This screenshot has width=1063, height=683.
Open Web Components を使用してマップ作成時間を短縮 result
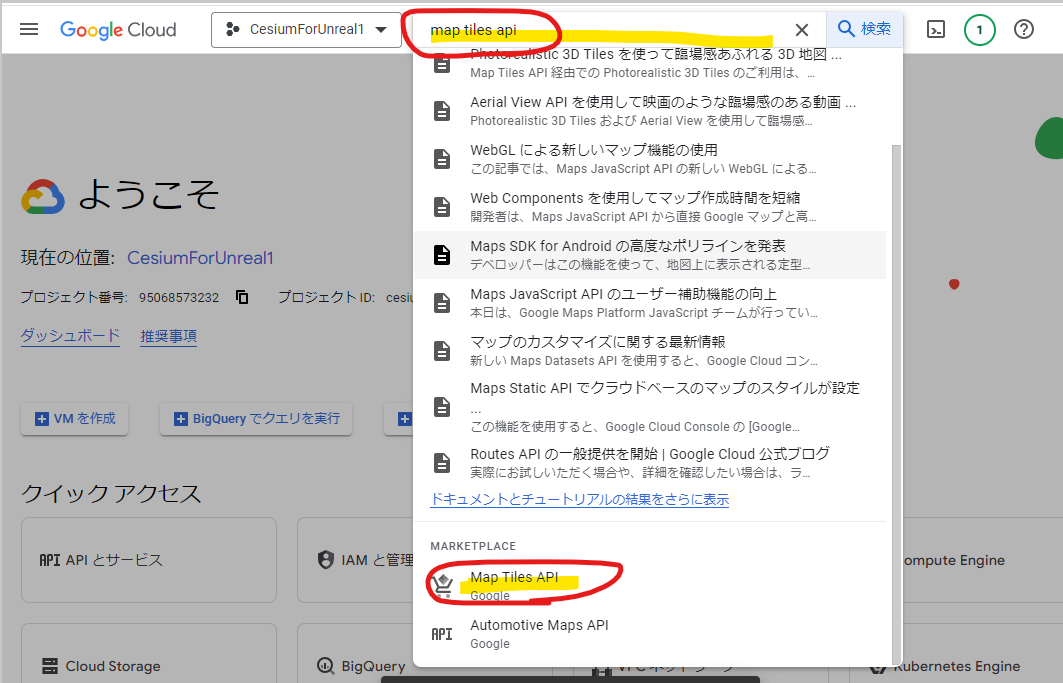click(649, 207)
